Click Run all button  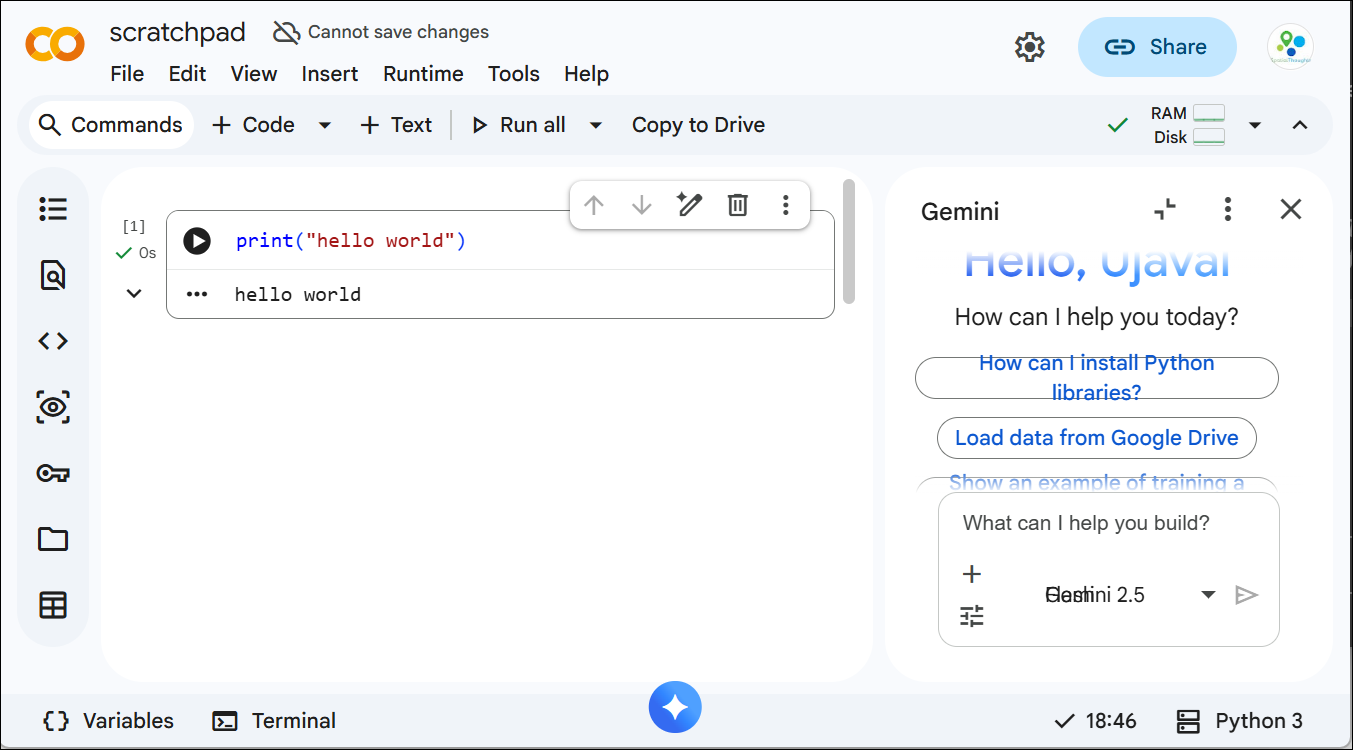[x=519, y=125]
